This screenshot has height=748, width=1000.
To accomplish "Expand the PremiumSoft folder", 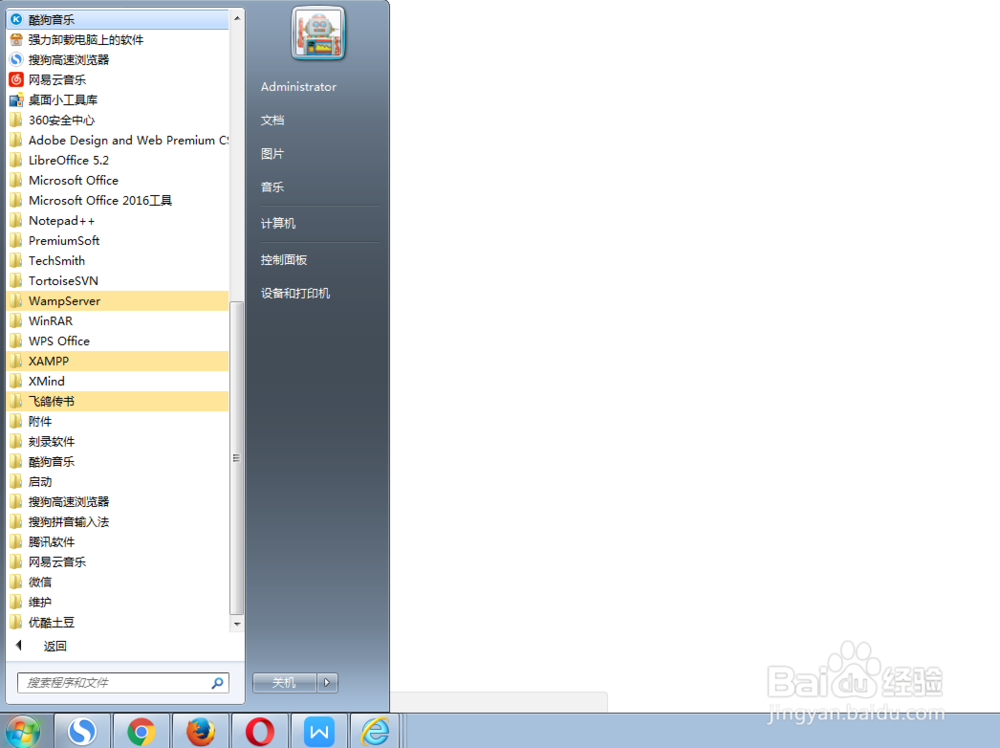I will coord(117,240).
